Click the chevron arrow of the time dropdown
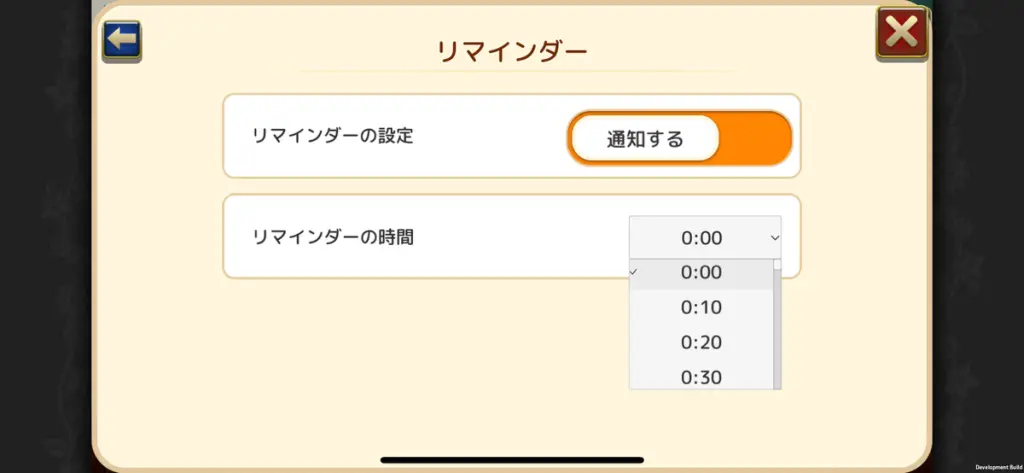 775,238
